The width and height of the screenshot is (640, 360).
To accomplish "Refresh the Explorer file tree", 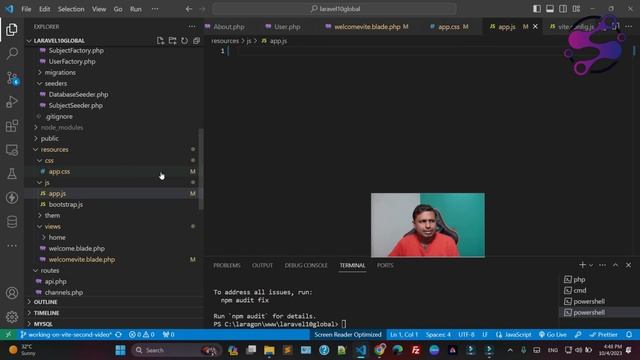I will [184, 40].
